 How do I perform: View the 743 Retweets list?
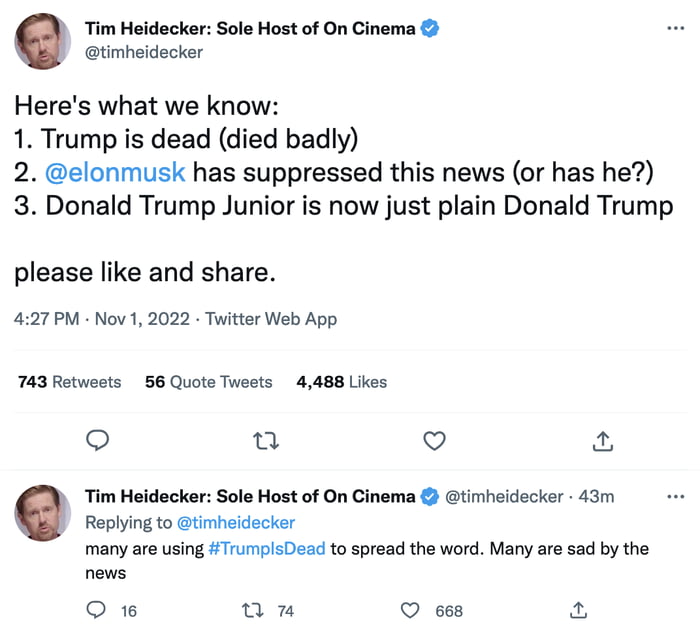(70, 382)
